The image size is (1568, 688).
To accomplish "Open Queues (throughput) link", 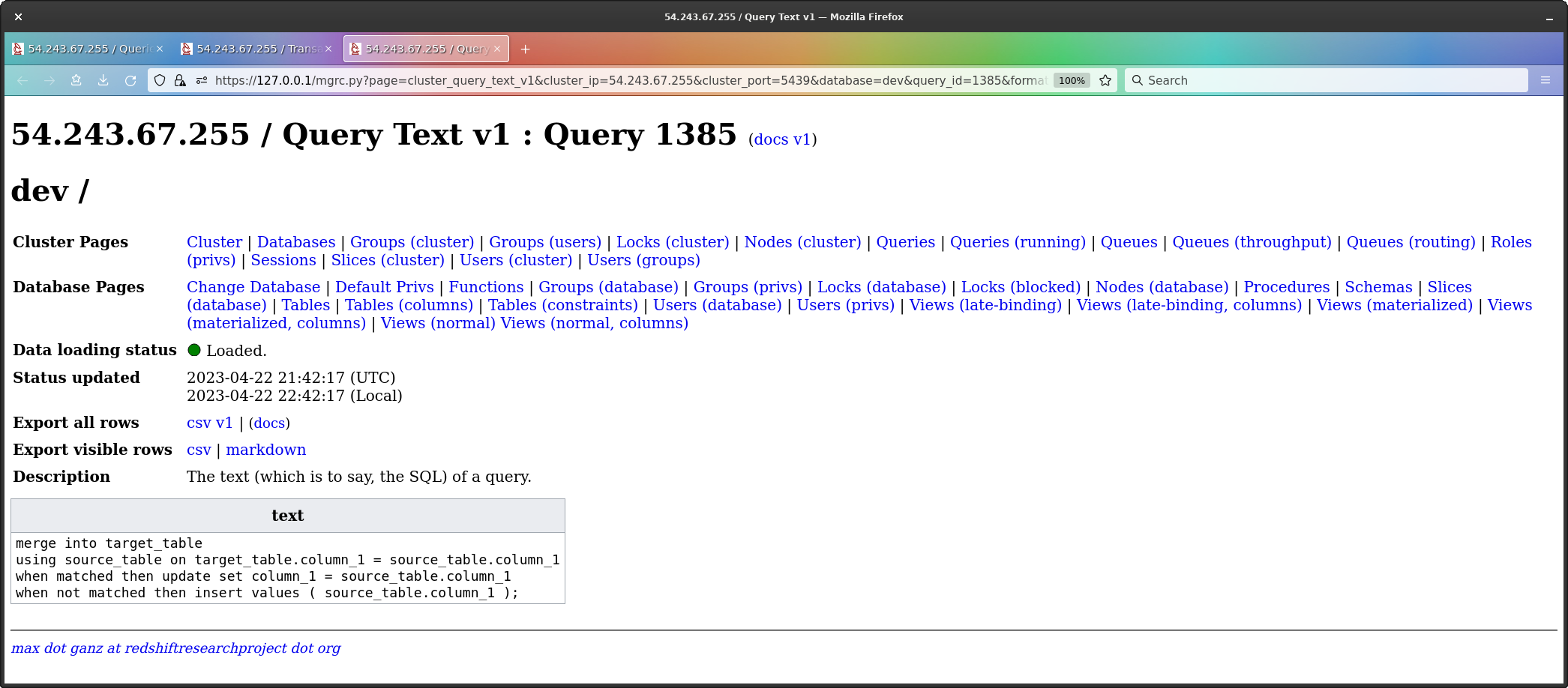I will click(x=1252, y=242).
